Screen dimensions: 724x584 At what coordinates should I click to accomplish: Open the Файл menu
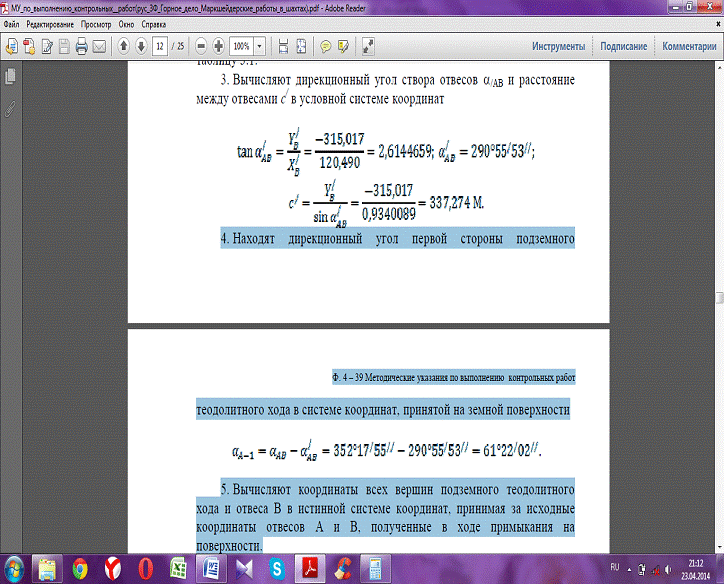pos(12,24)
